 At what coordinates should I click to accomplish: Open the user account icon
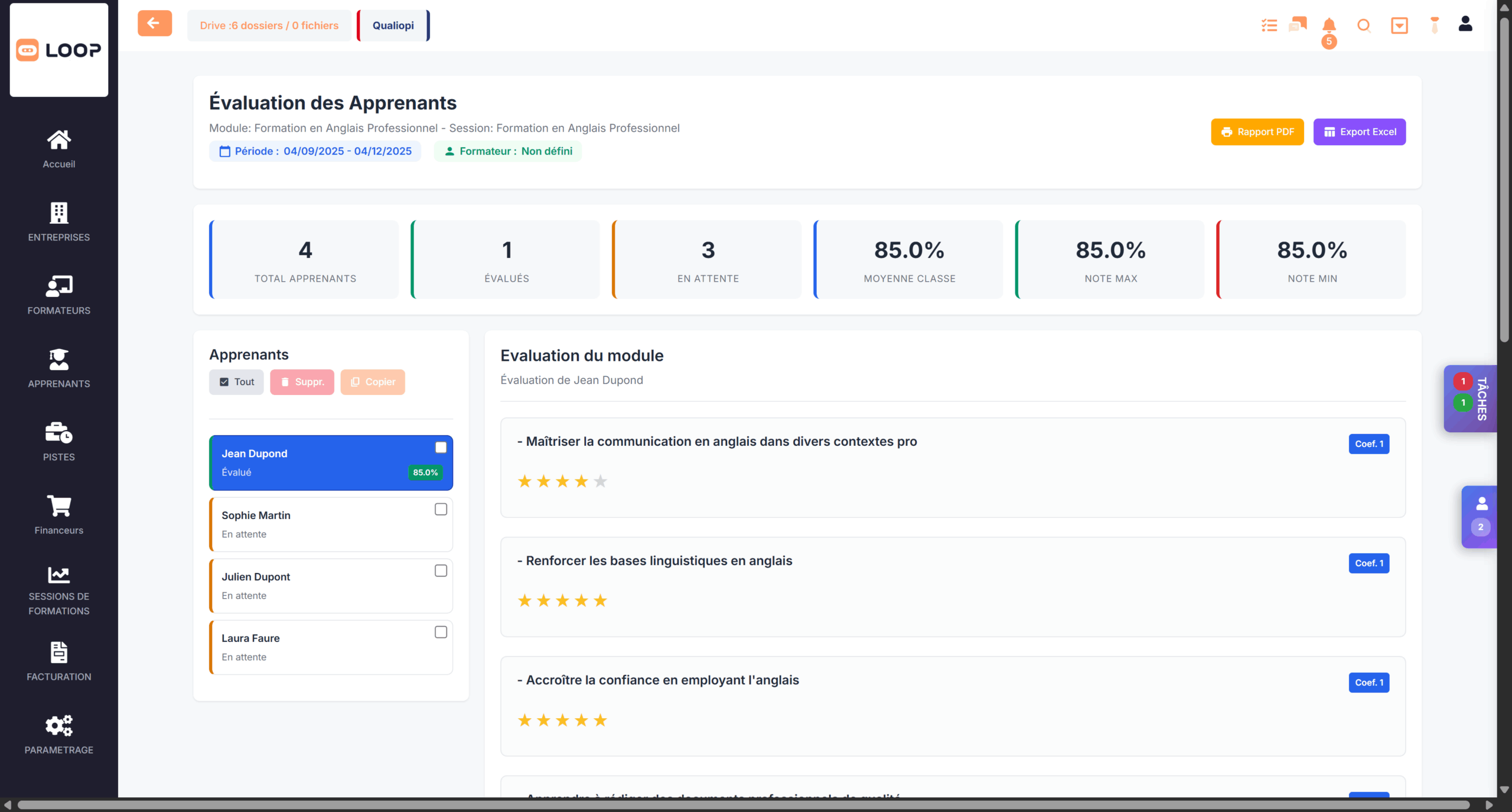1465,24
